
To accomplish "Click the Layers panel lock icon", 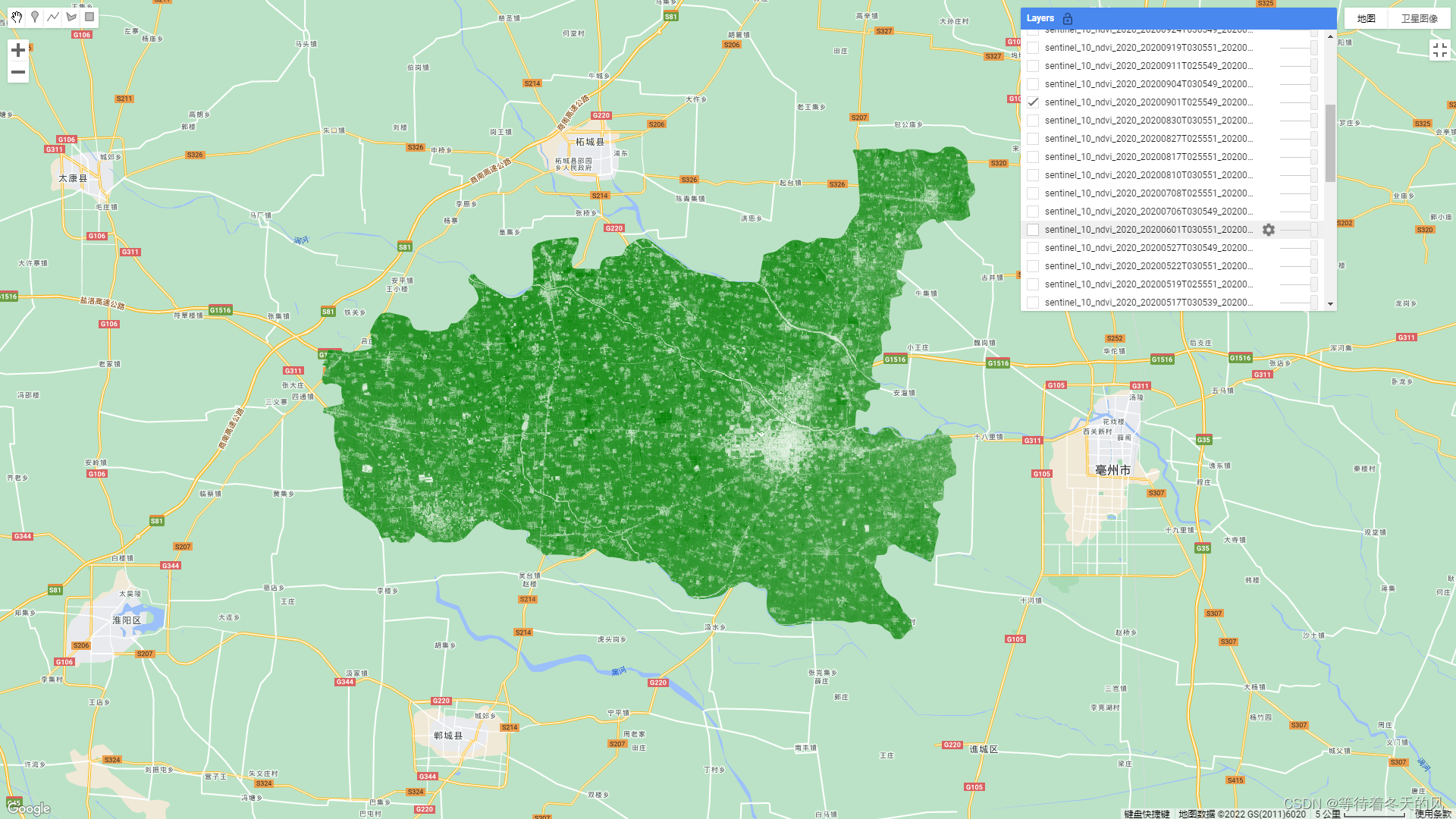I will tap(1068, 18).
